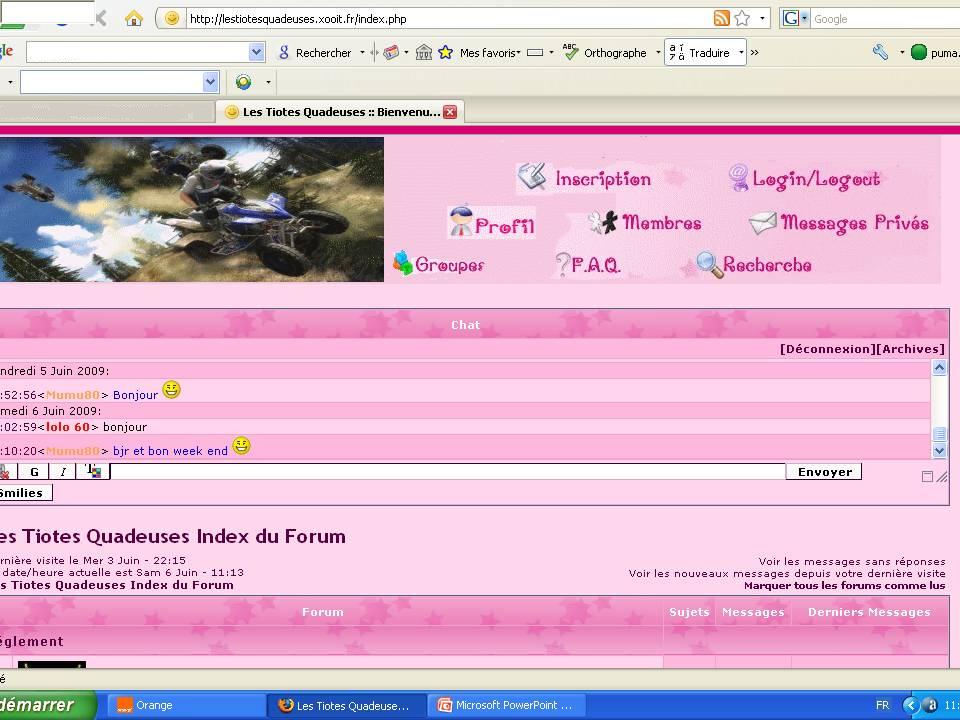Open Messages Privés envelope icon
The image size is (960, 720).
(762, 223)
